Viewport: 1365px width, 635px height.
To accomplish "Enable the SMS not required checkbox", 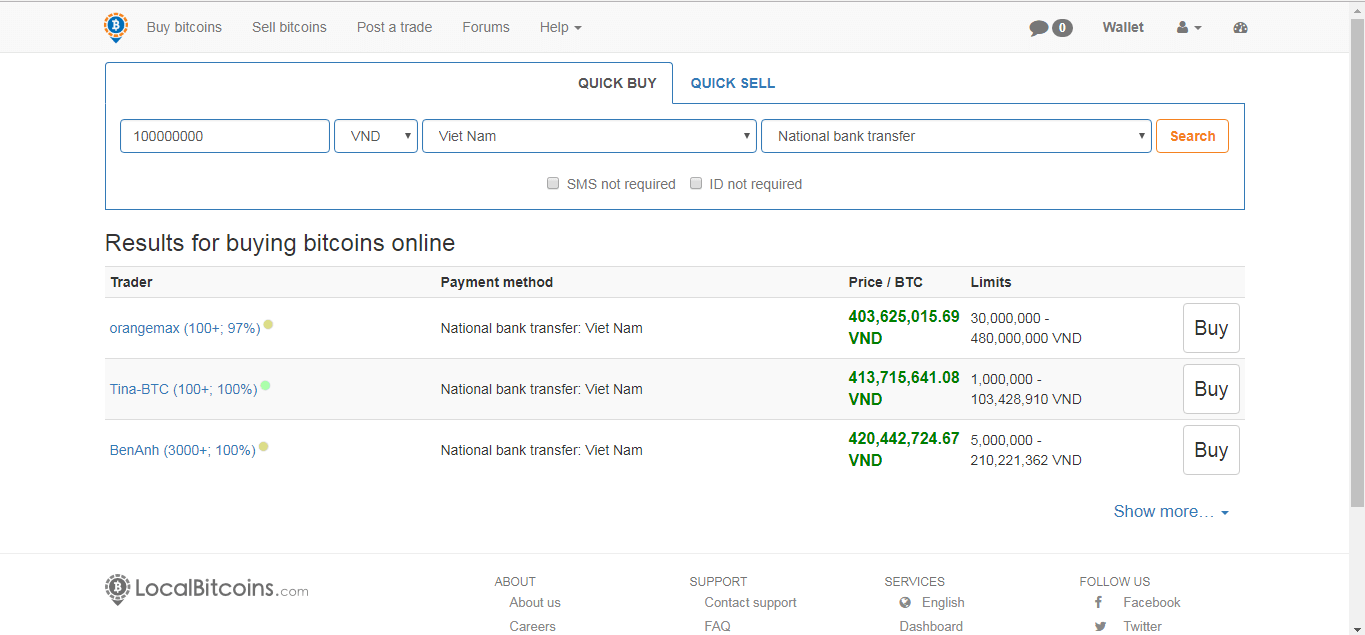I will pyautogui.click(x=553, y=183).
